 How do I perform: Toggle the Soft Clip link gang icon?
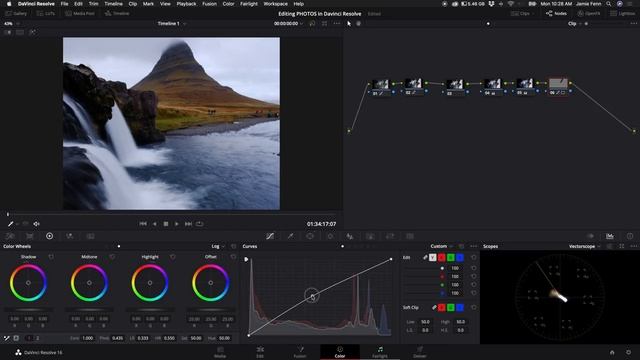point(434,307)
